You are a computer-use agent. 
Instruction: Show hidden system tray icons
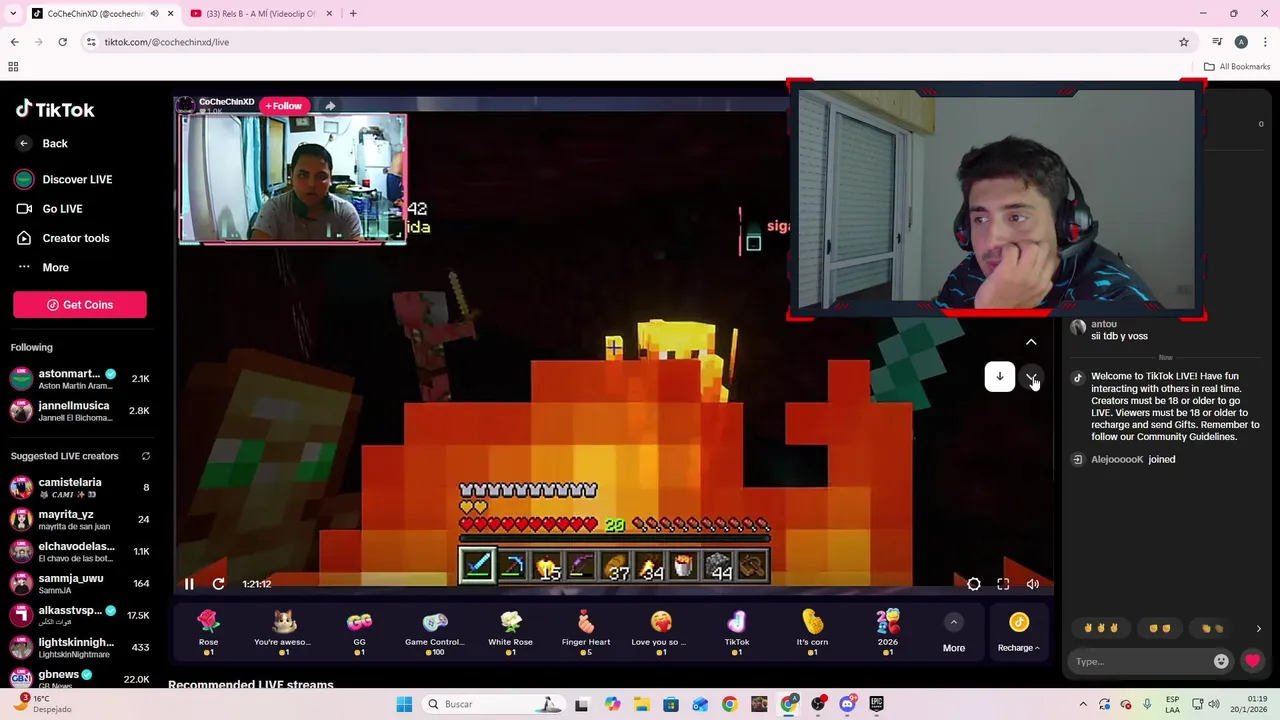(x=1083, y=704)
